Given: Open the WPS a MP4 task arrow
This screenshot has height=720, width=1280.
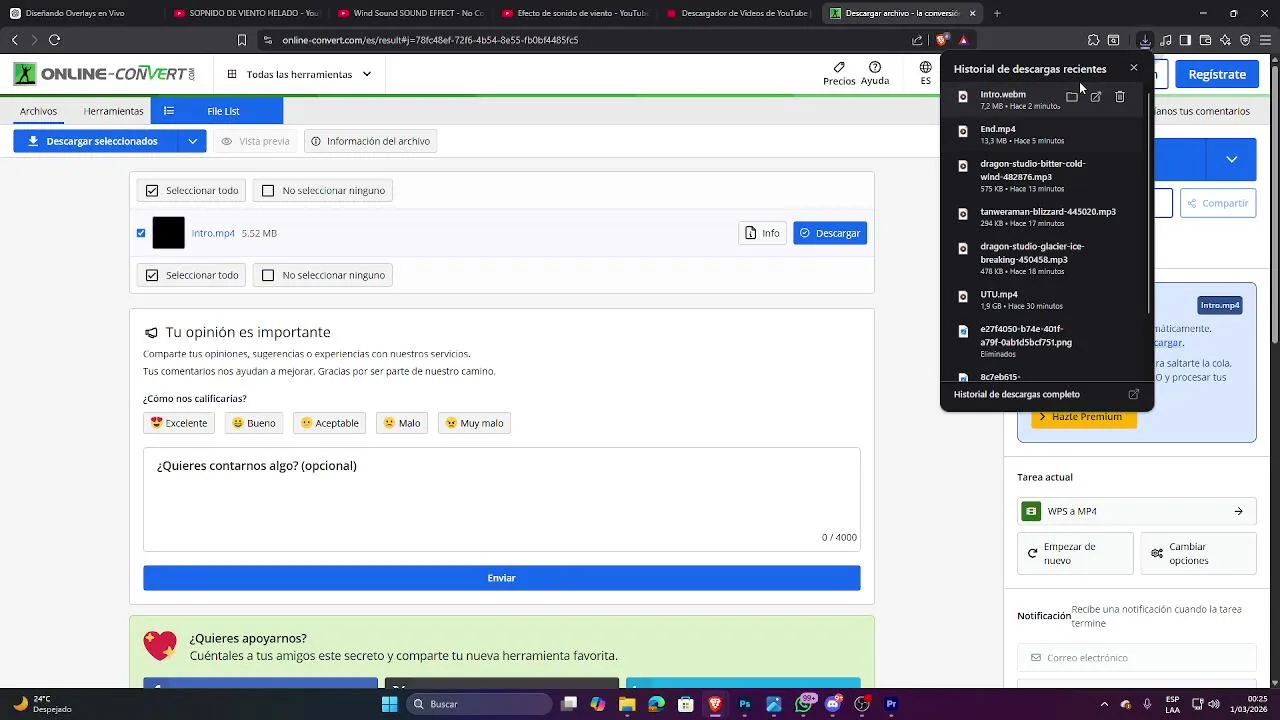Looking at the screenshot, I should pyautogui.click(x=1238, y=511).
